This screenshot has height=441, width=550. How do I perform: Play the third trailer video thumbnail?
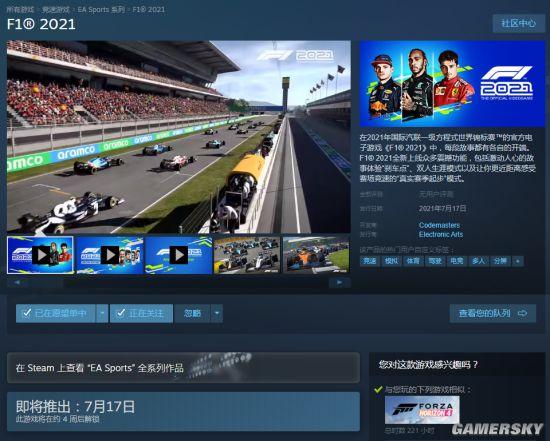point(179,255)
